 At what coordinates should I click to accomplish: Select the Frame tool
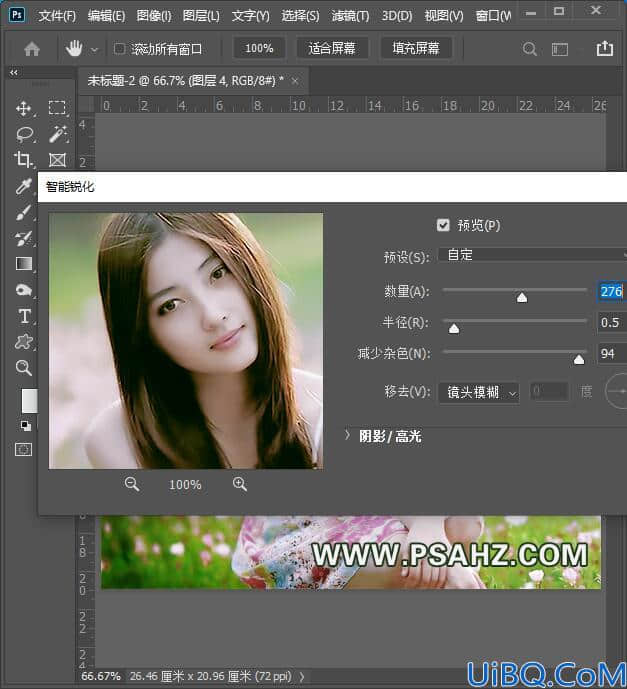point(57,160)
